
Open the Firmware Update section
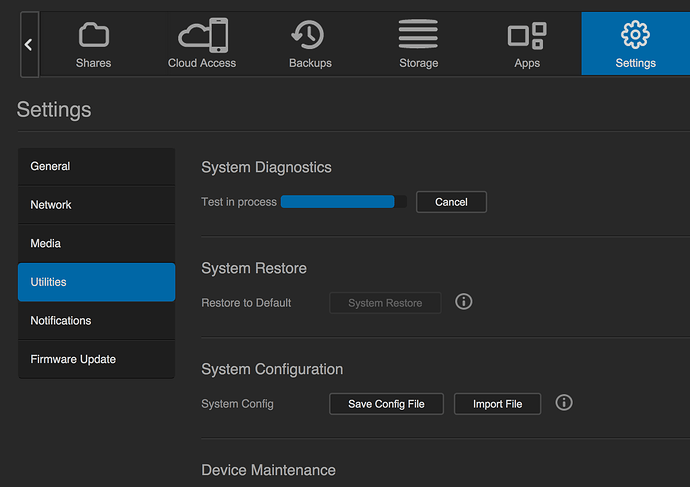pos(96,359)
